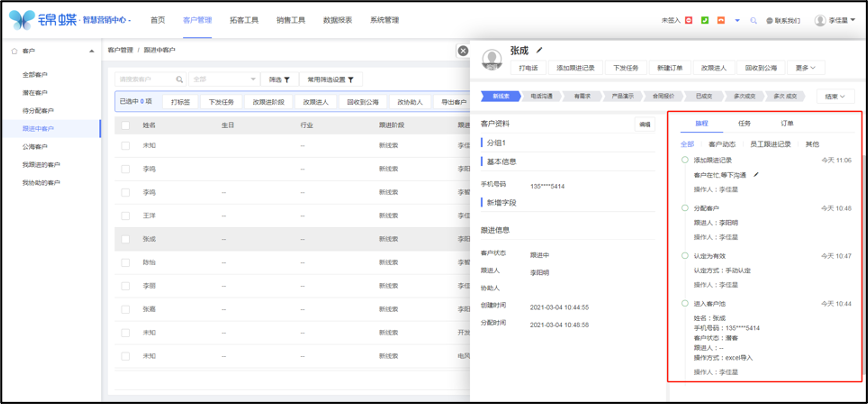Click the home icon beside 客户 in sidebar
This screenshot has width=868, height=404.
tap(14, 51)
